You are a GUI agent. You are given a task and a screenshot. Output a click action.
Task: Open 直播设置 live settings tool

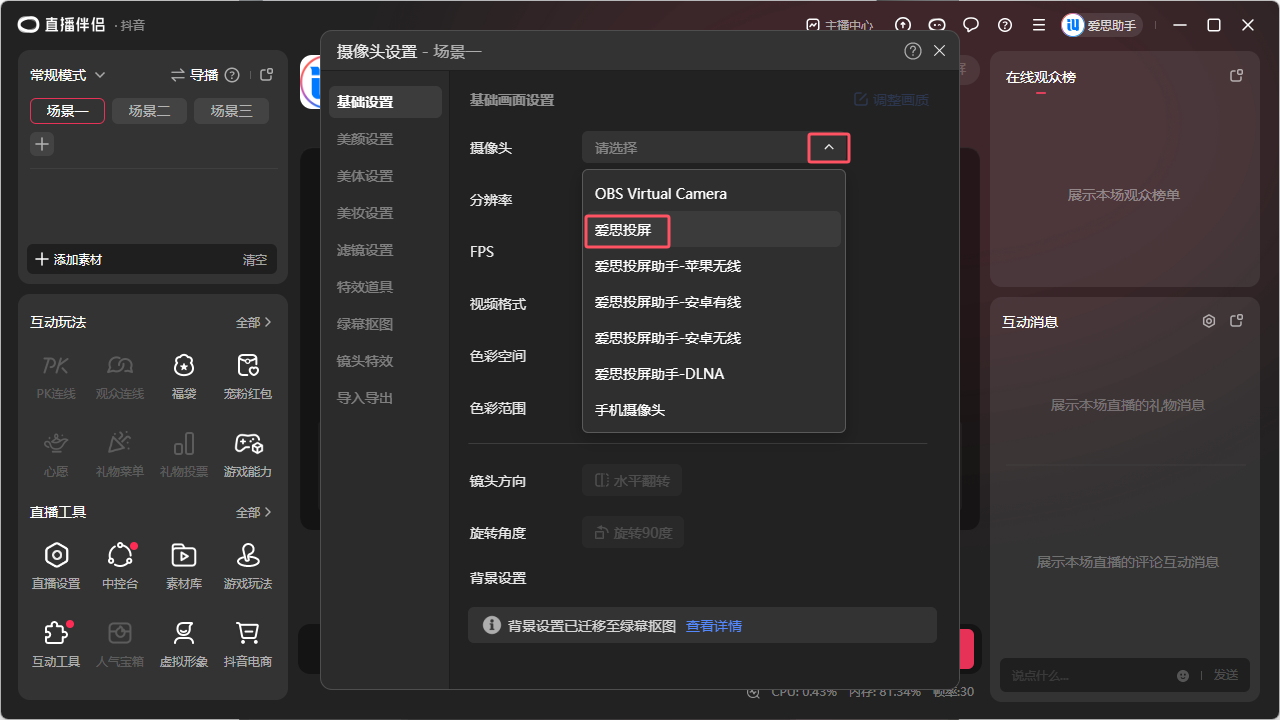56,565
